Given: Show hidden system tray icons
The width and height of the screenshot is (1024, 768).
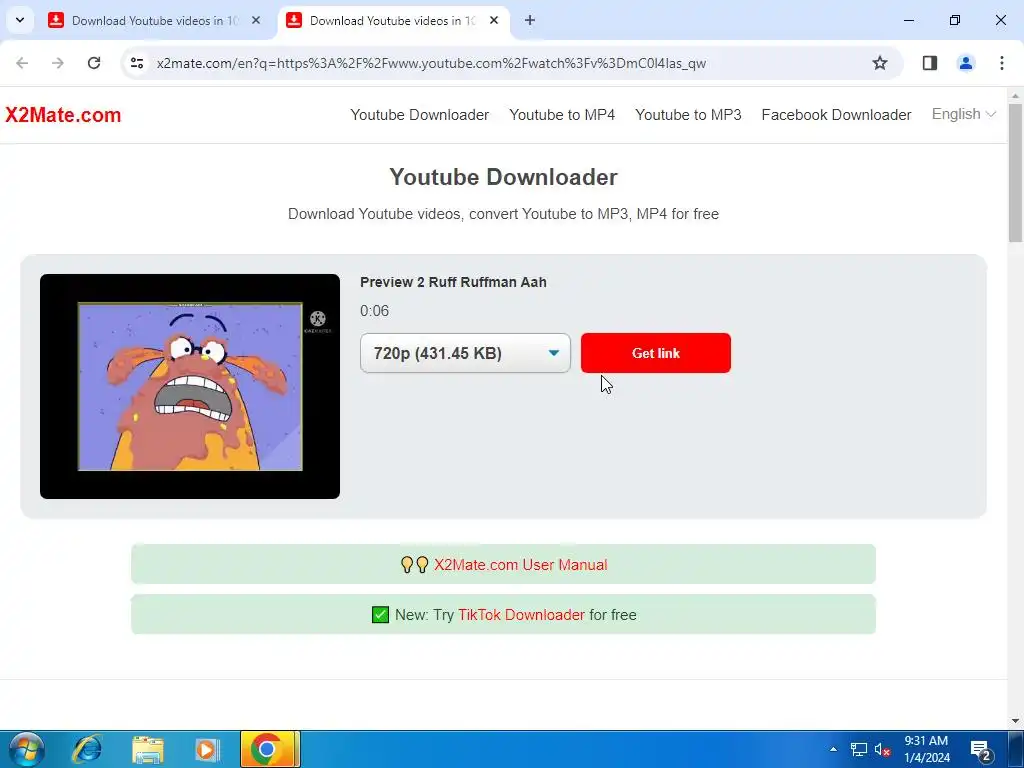Looking at the screenshot, I should click(x=833, y=749).
